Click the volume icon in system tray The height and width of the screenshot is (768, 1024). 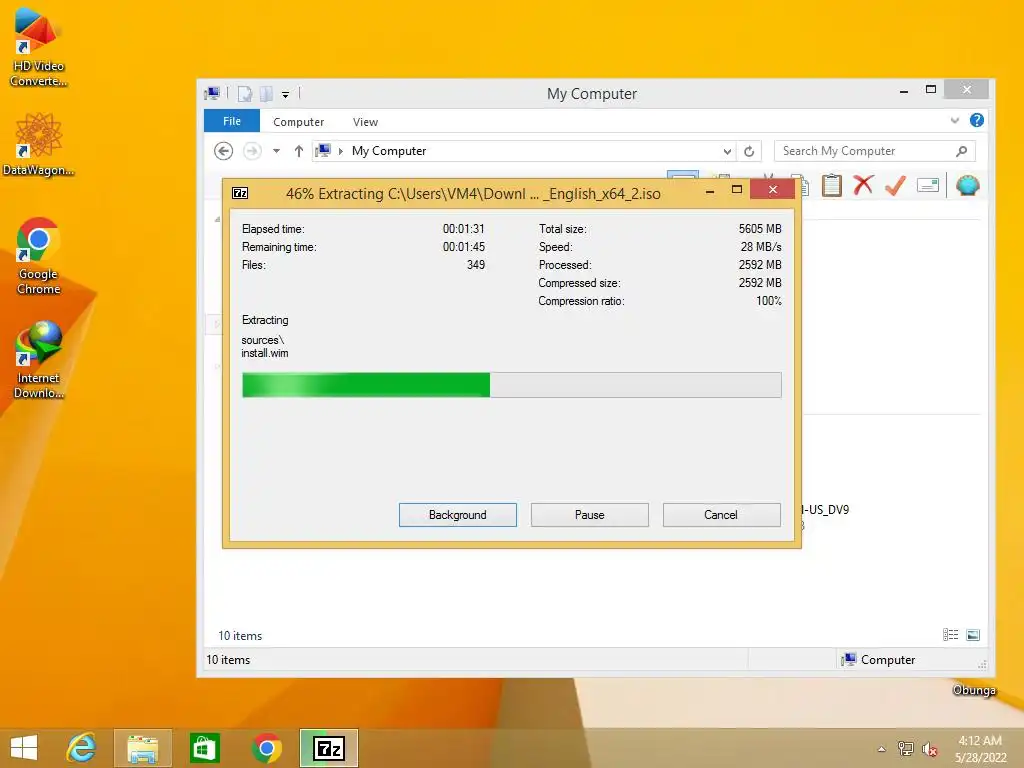coord(930,749)
